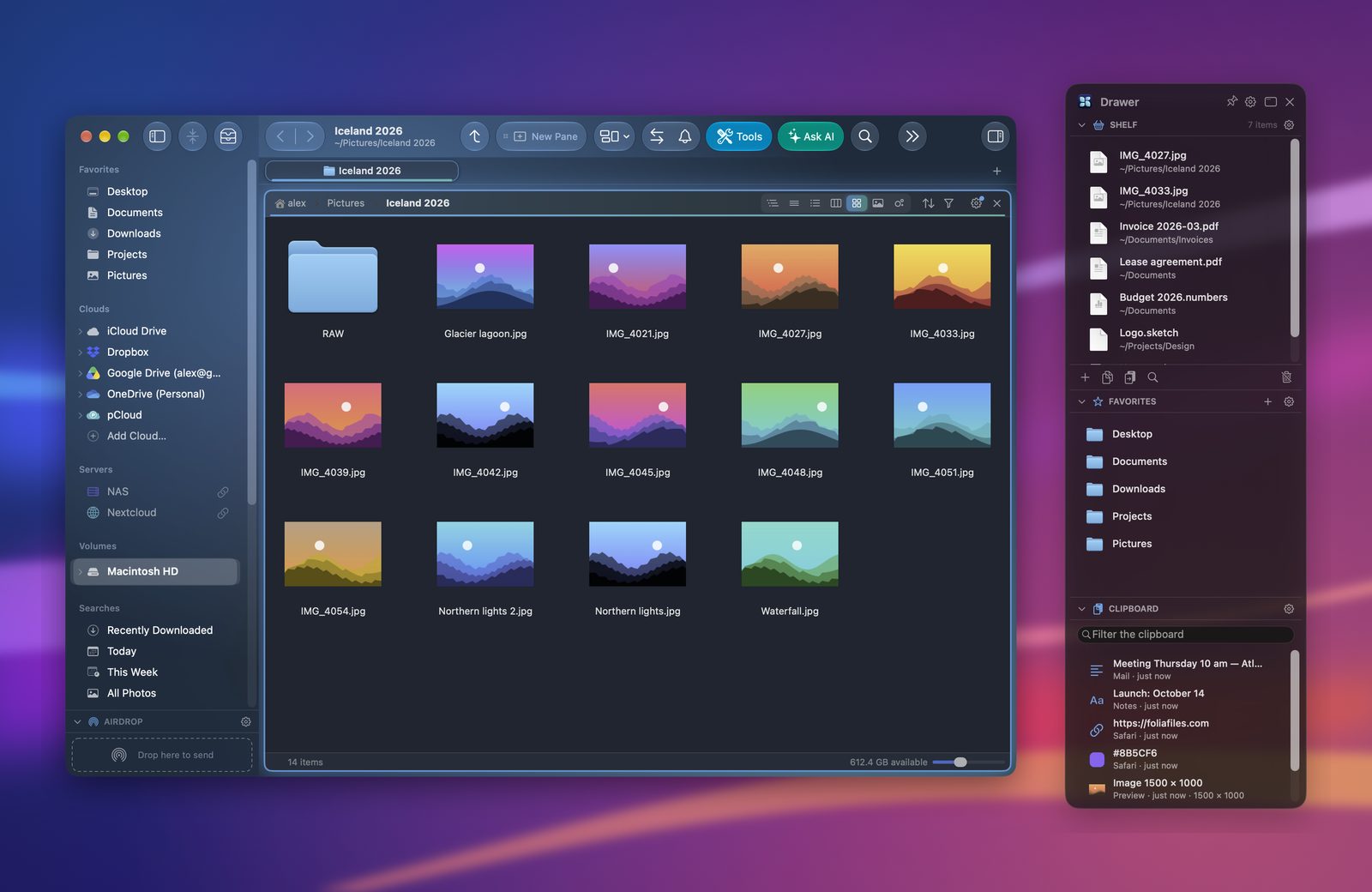Collapse the AIRDROP section
This screenshot has width=1372, height=892.
77,722
